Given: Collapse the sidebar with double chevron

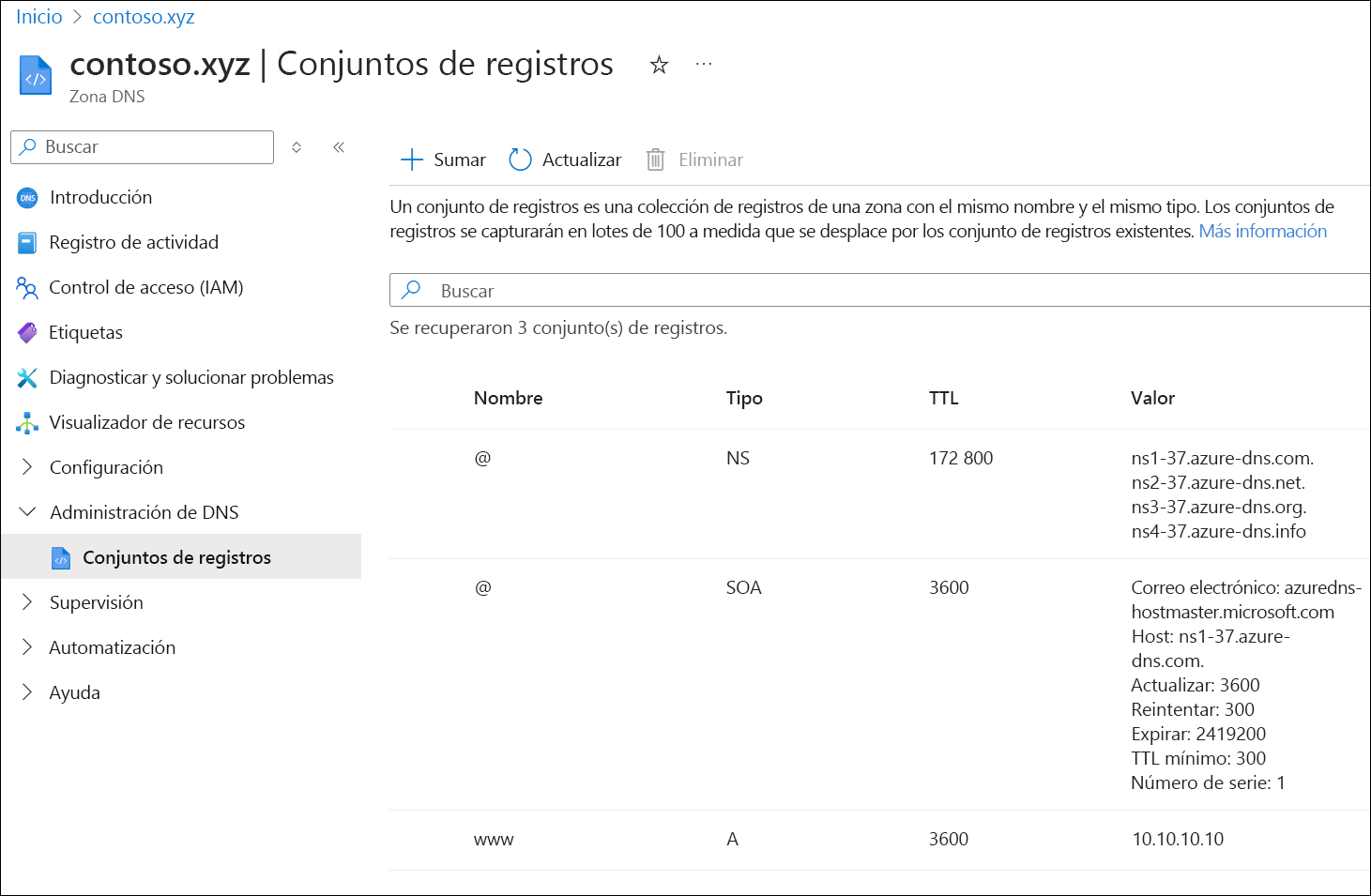Looking at the screenshot, I should [339, 147].
